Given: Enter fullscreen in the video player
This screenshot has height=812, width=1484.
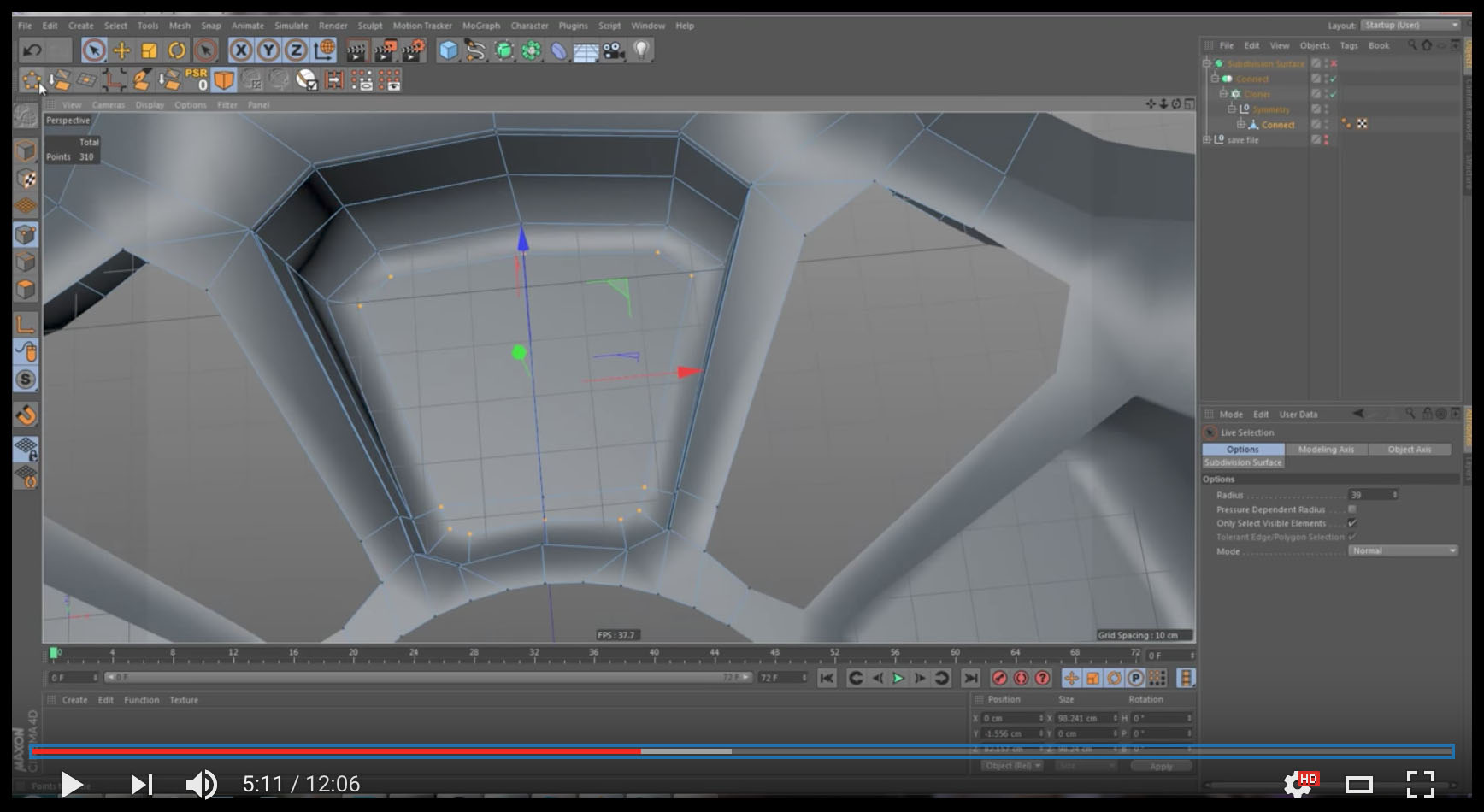Looking at the screenshot, I should tap(1421, 784).
